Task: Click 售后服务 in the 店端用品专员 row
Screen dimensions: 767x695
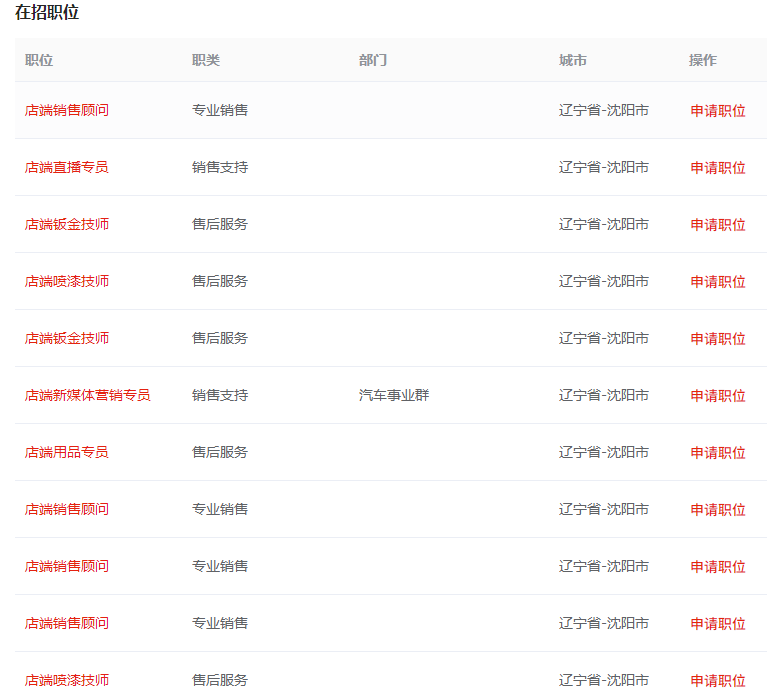Action: (x=220, y=452)
